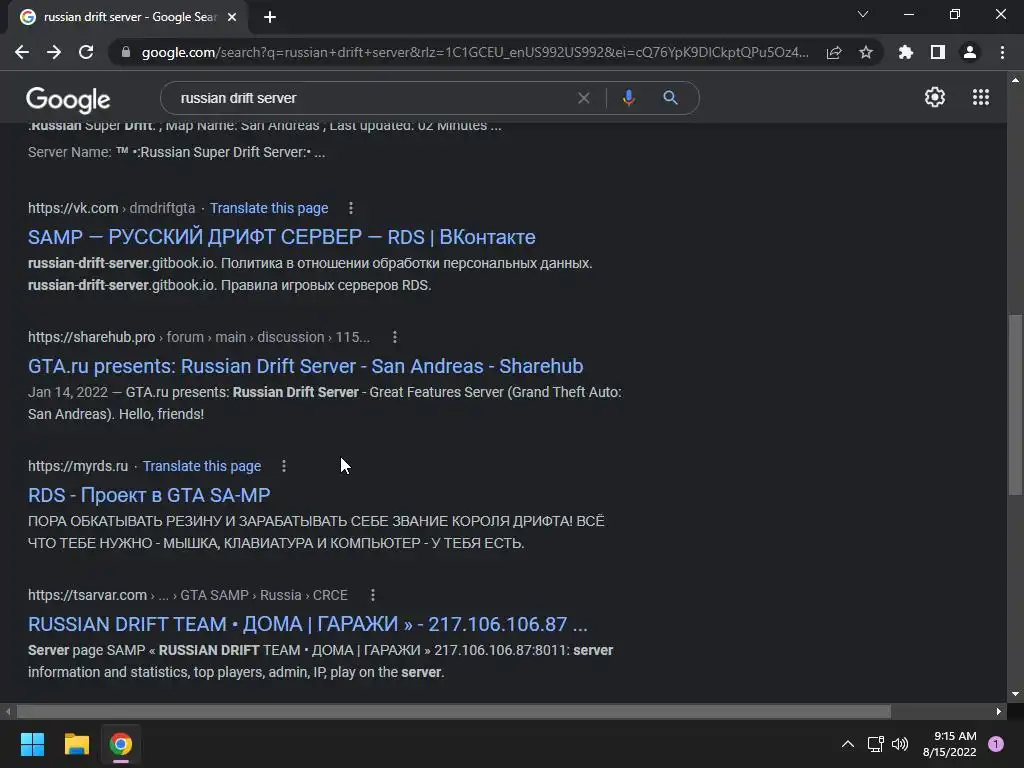Click the scroll right arrow
Image resolution: width=1024 pixels, height=768 pixels.
(x=999, y=711)
